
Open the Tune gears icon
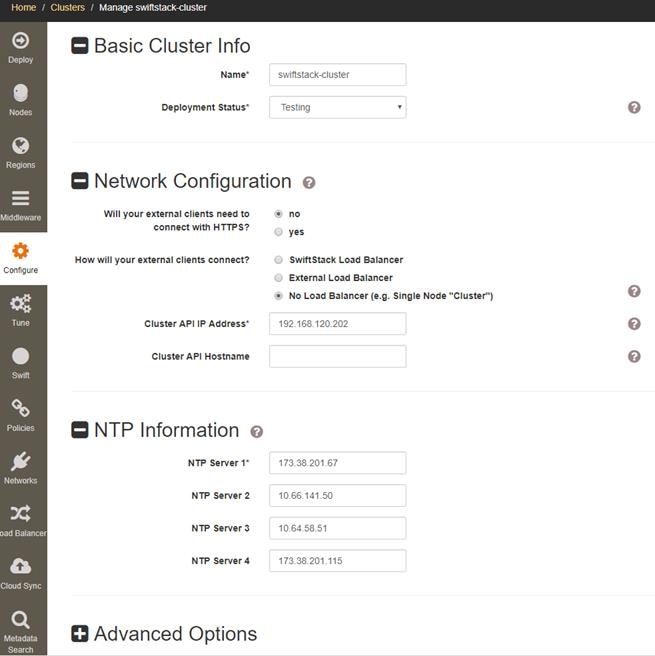(20, 303)
